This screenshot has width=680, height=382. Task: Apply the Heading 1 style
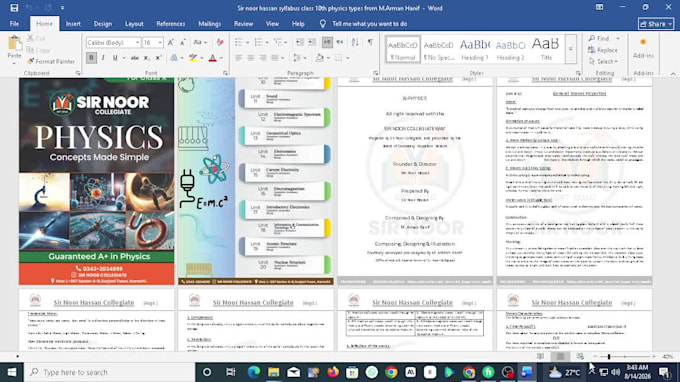click(x=474, y=49)
